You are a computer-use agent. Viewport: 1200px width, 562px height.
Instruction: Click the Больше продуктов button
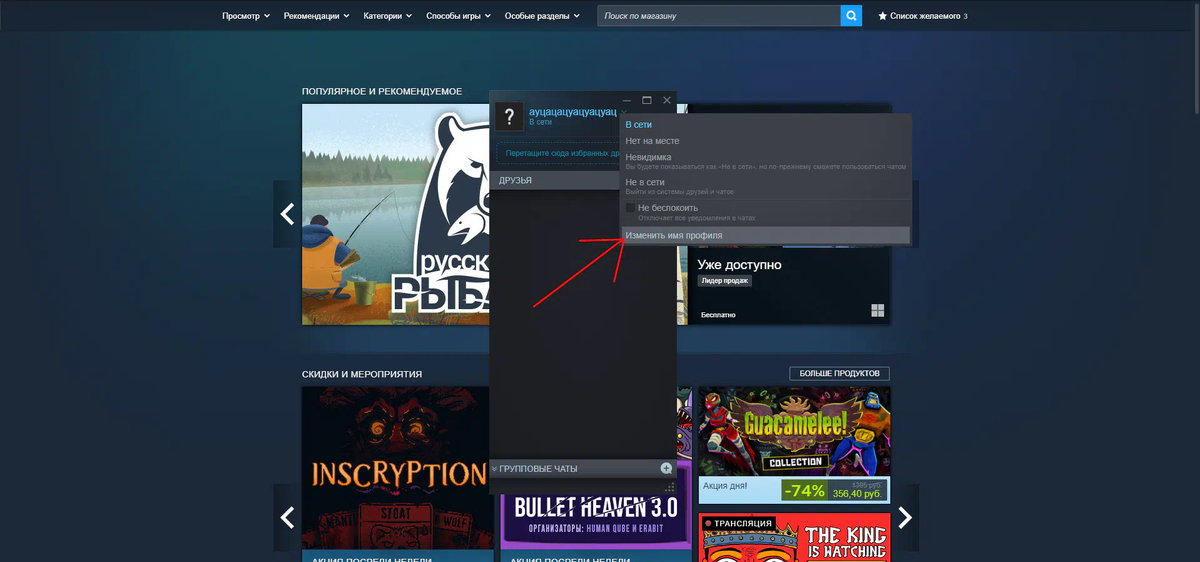tap(839, 374)
